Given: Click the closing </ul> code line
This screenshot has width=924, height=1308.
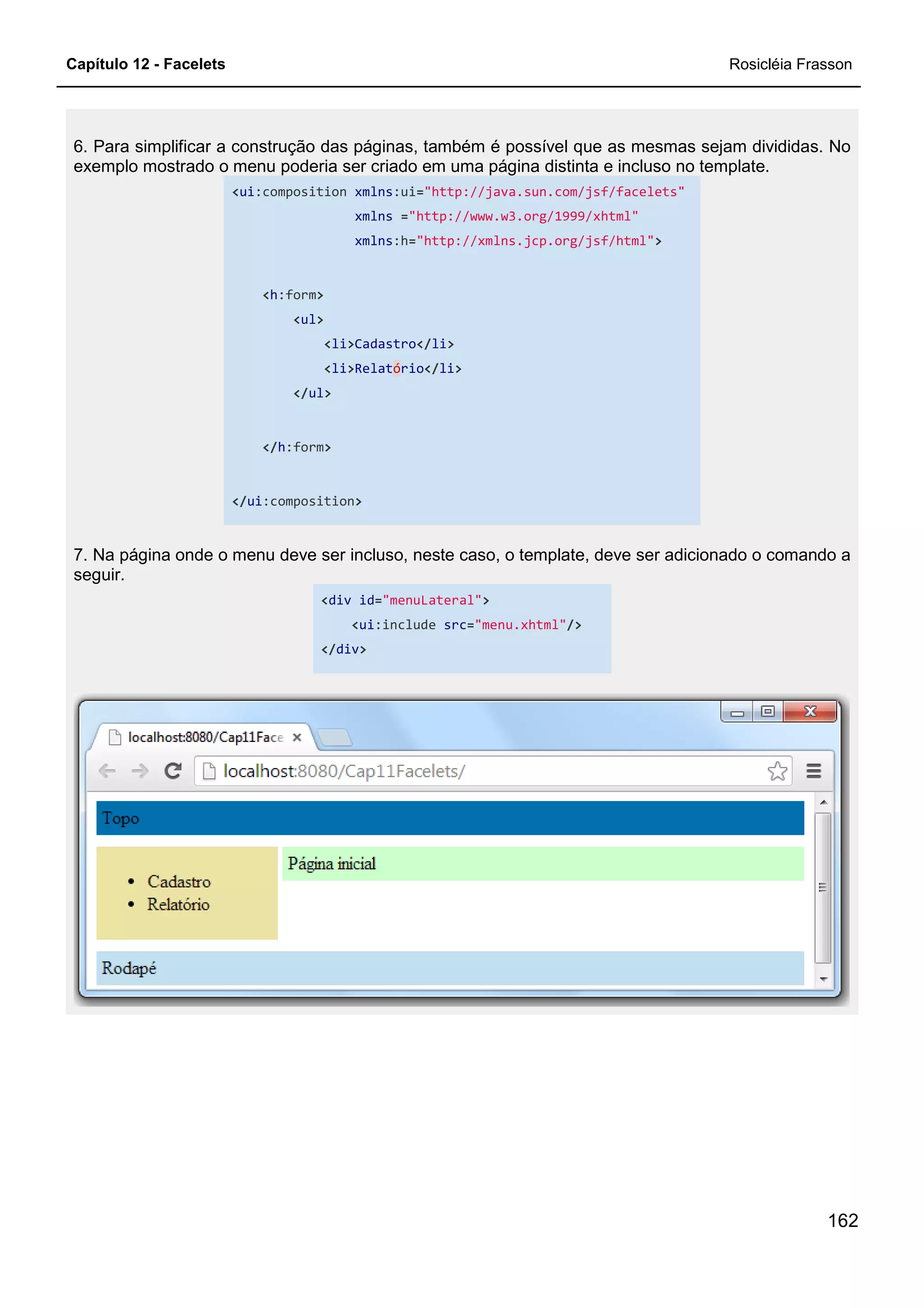Looking at the screenshot, I should pyautogui.click(x=312, y=393).
